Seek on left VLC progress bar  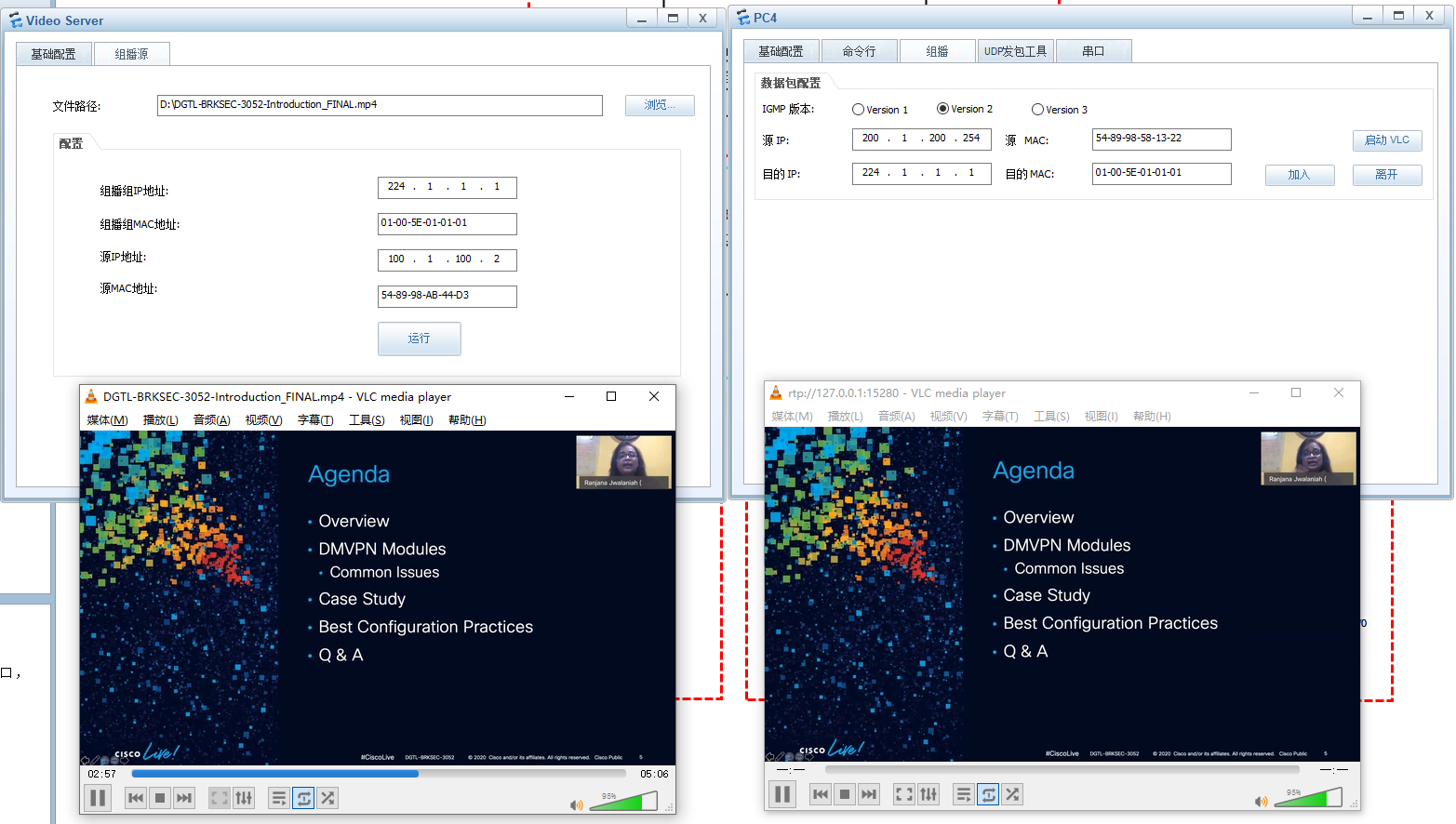click(379, 774)
